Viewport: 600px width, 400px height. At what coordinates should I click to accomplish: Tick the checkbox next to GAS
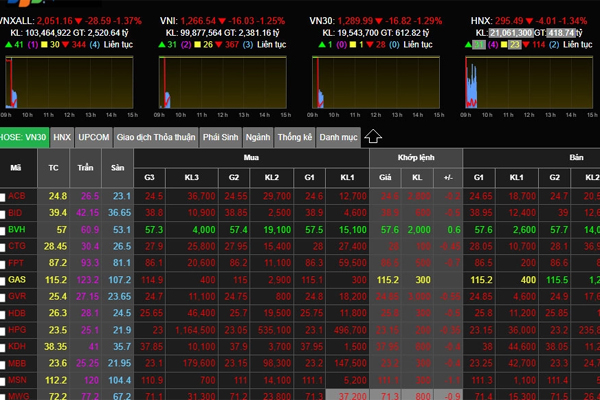[4, 280]
